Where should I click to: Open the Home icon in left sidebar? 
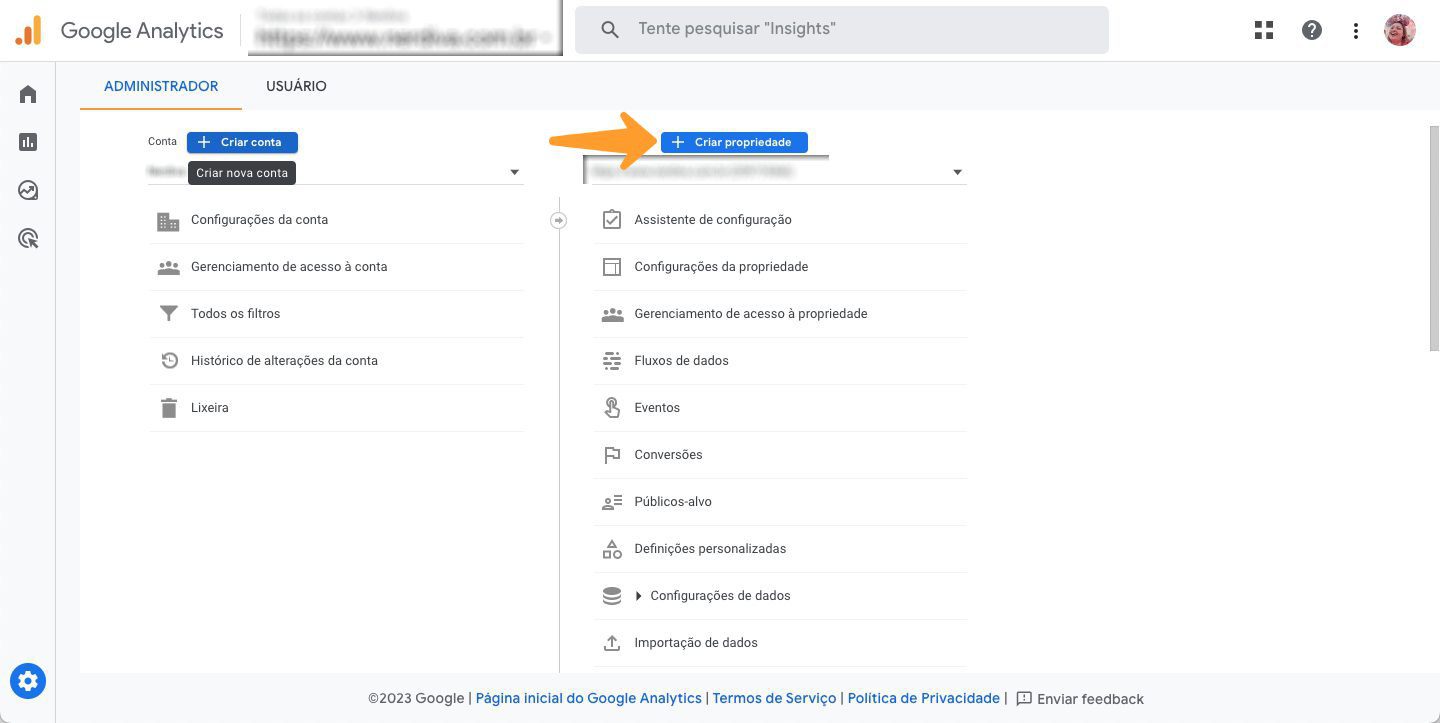pos(28,94)
